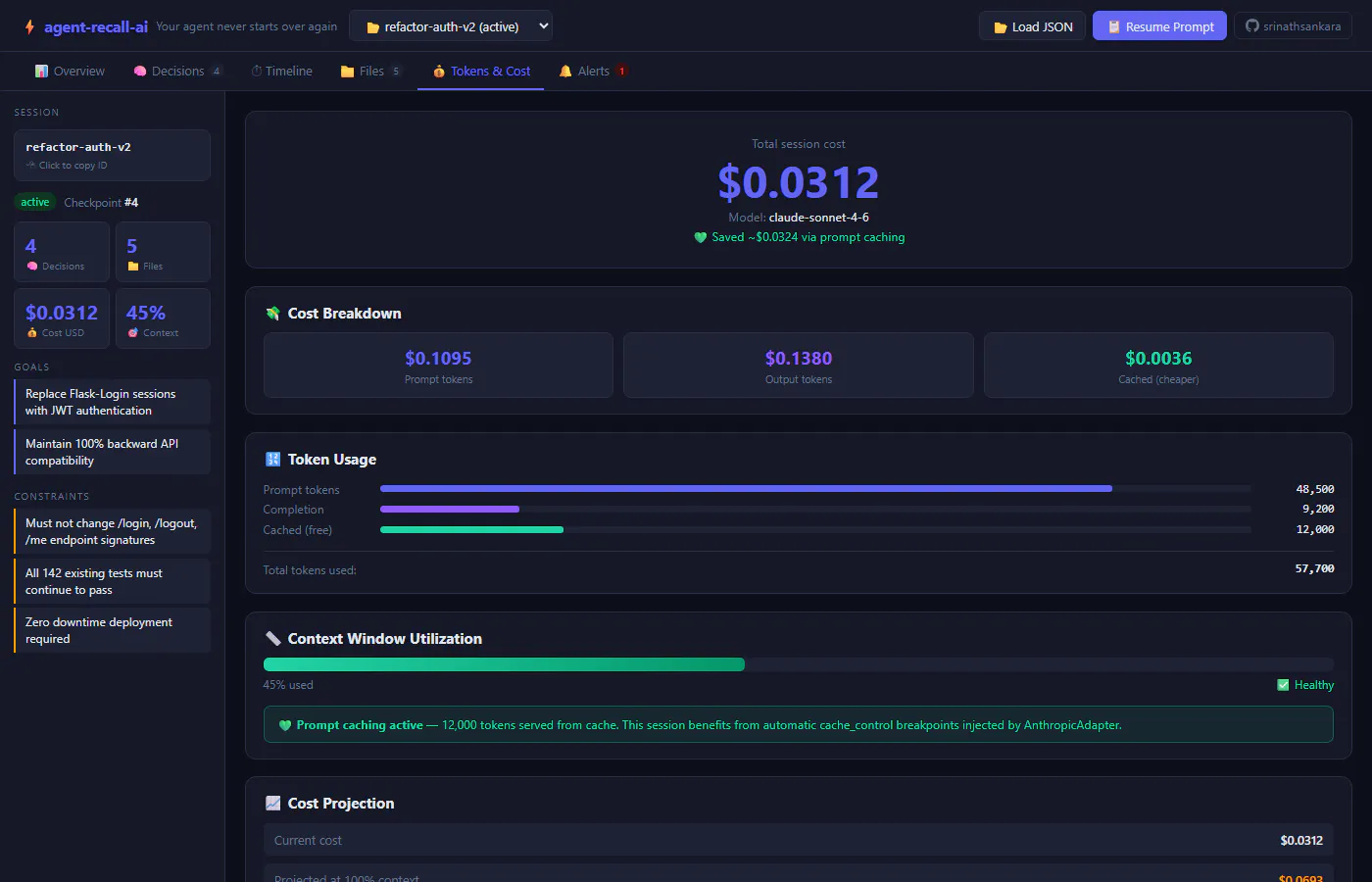Viewport: 1372px width, 882px height.
Task: Click the bell icon on Alerts tab
Action: (x=565, y=72)
